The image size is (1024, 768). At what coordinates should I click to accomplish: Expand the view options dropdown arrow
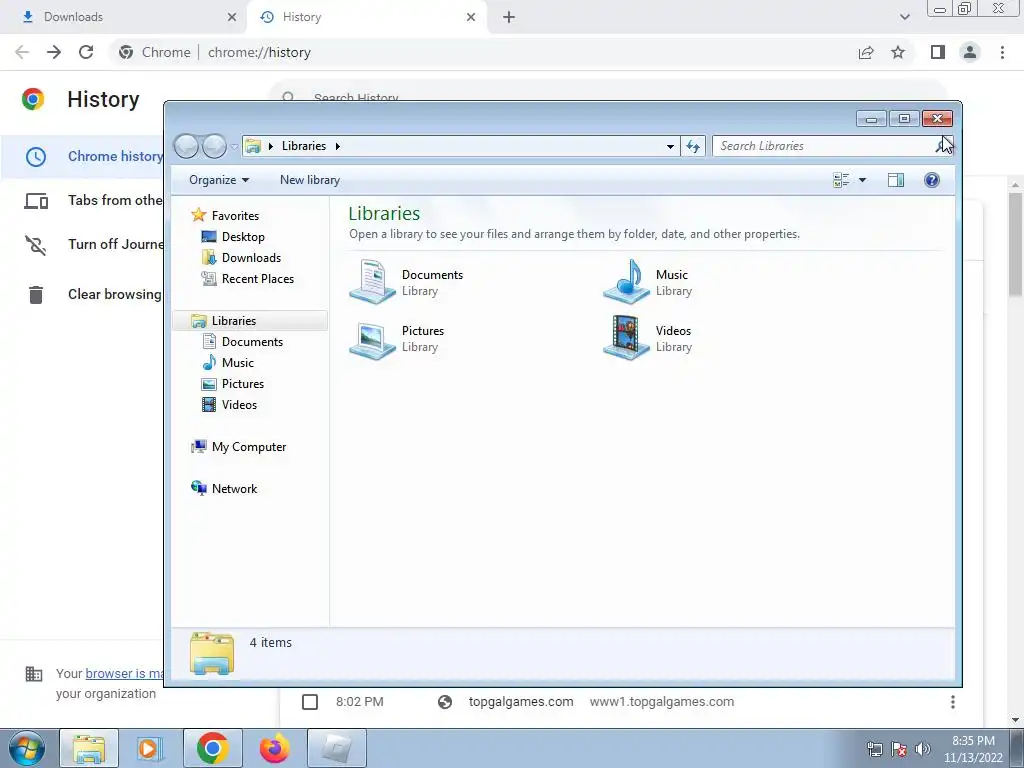(862, 180)
